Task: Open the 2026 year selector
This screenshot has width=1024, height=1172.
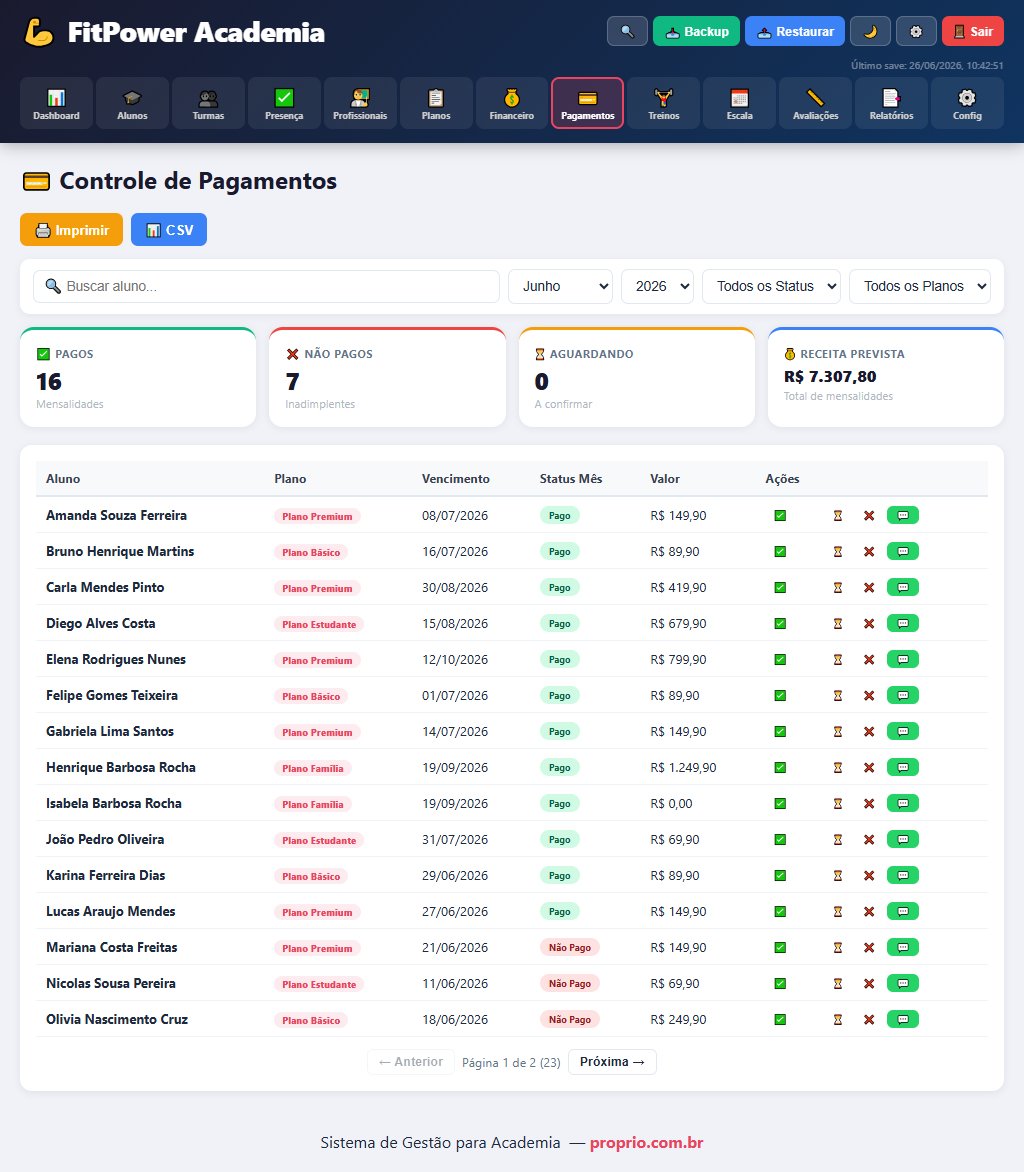Action: (x=657, y=286)
